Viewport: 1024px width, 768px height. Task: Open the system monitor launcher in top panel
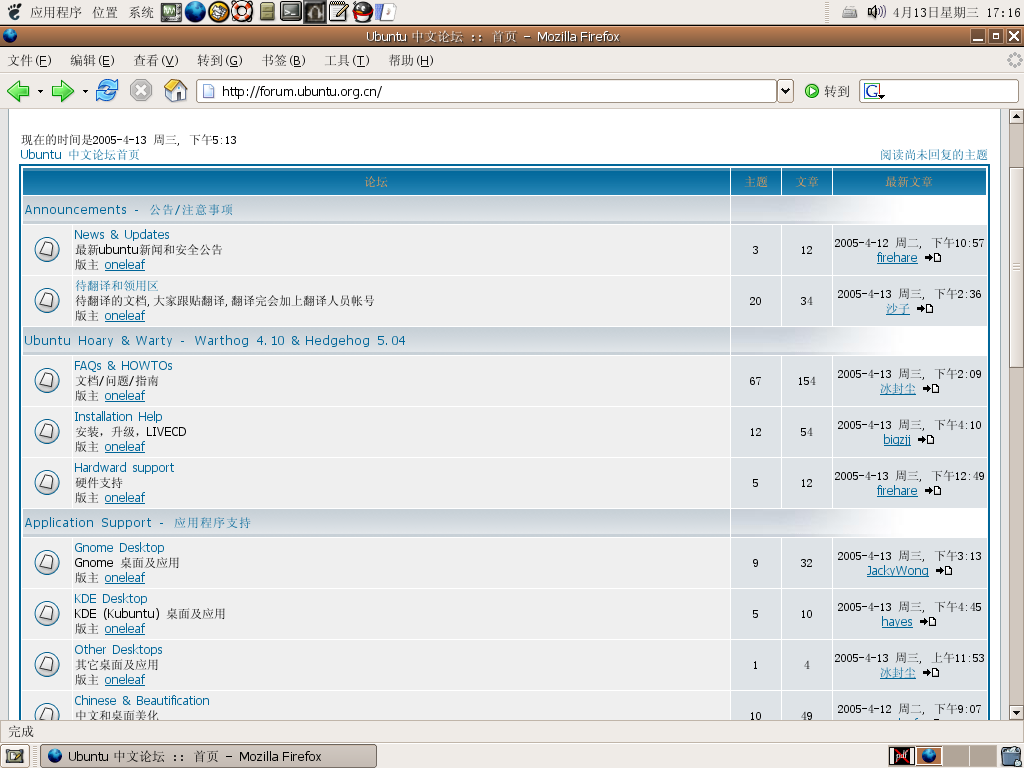tap(171, 12)
